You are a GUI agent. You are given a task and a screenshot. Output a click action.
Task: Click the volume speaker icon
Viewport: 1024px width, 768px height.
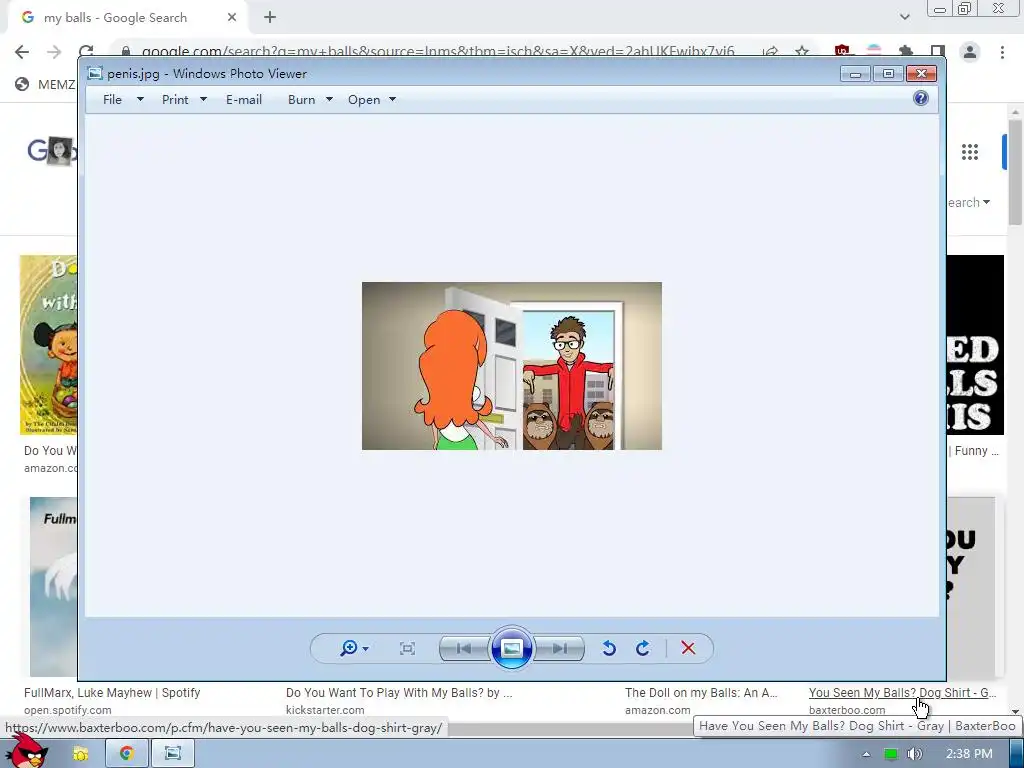click(x=914, y=754)
